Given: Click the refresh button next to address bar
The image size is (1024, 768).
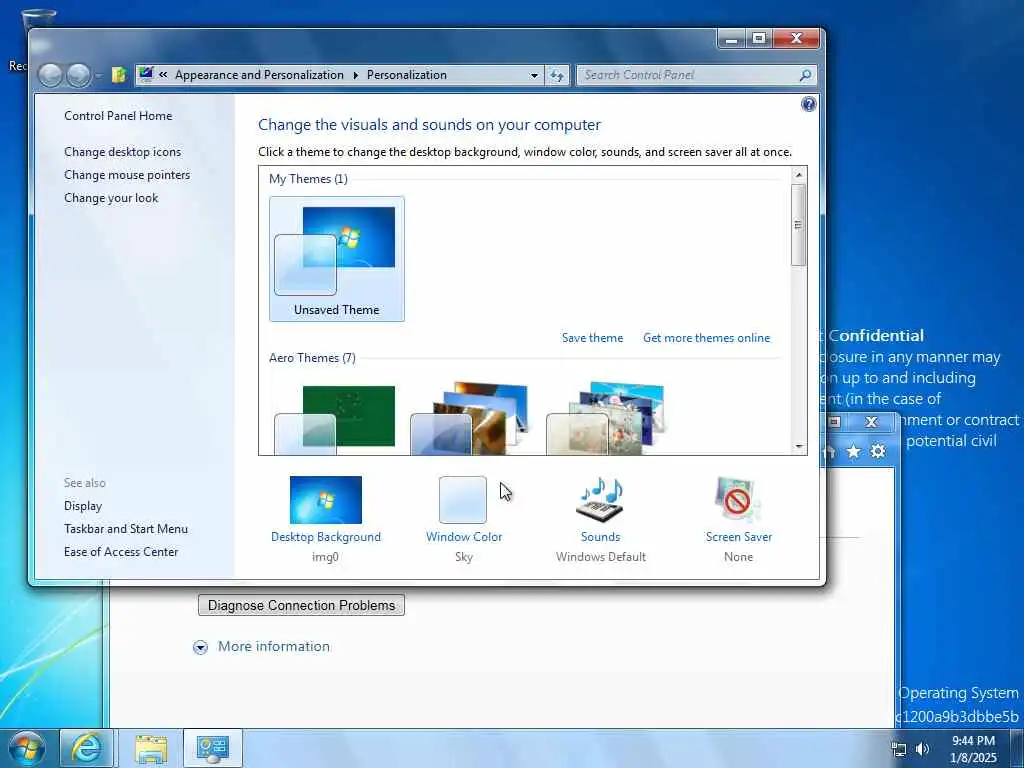Looking at the screenshot, I should [556, 75].
